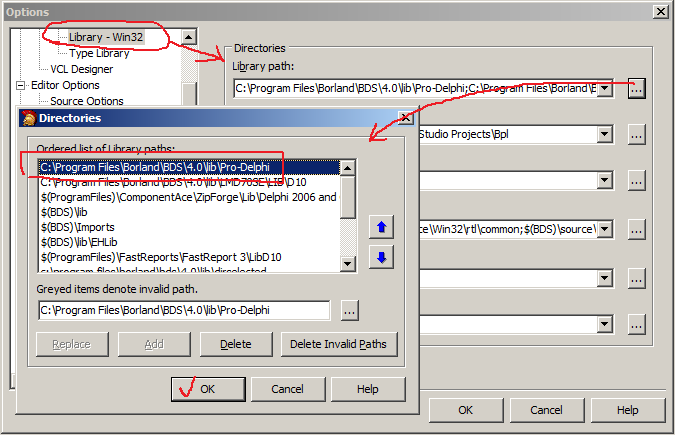Open browse button next to Studio Projects\Bpl field
Viewport: 675px width, 435px height.
tap(636, 135)
